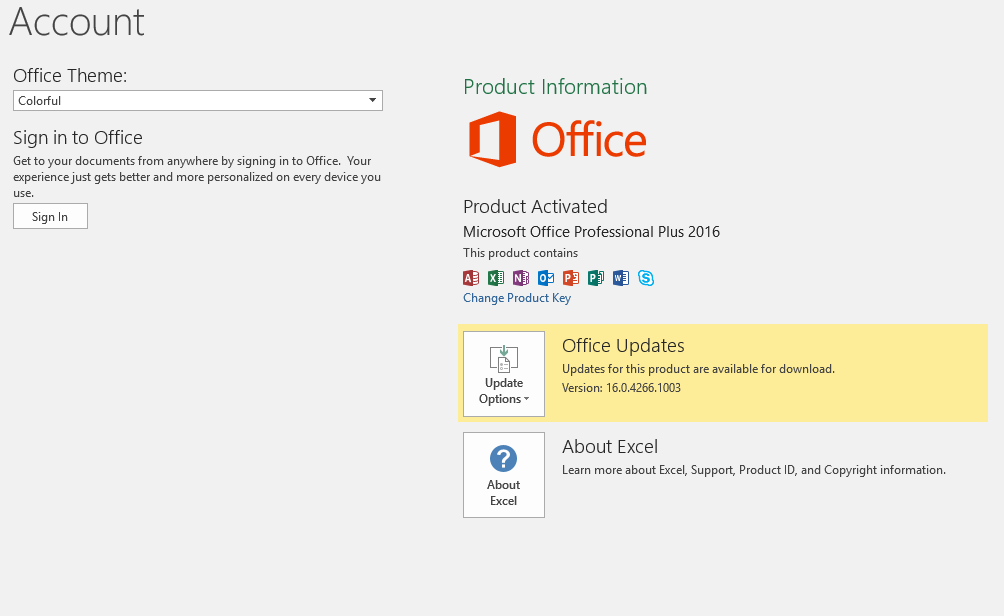1004x616 pixels.
Task: Click the Publisher product icon
Action: 596,278
